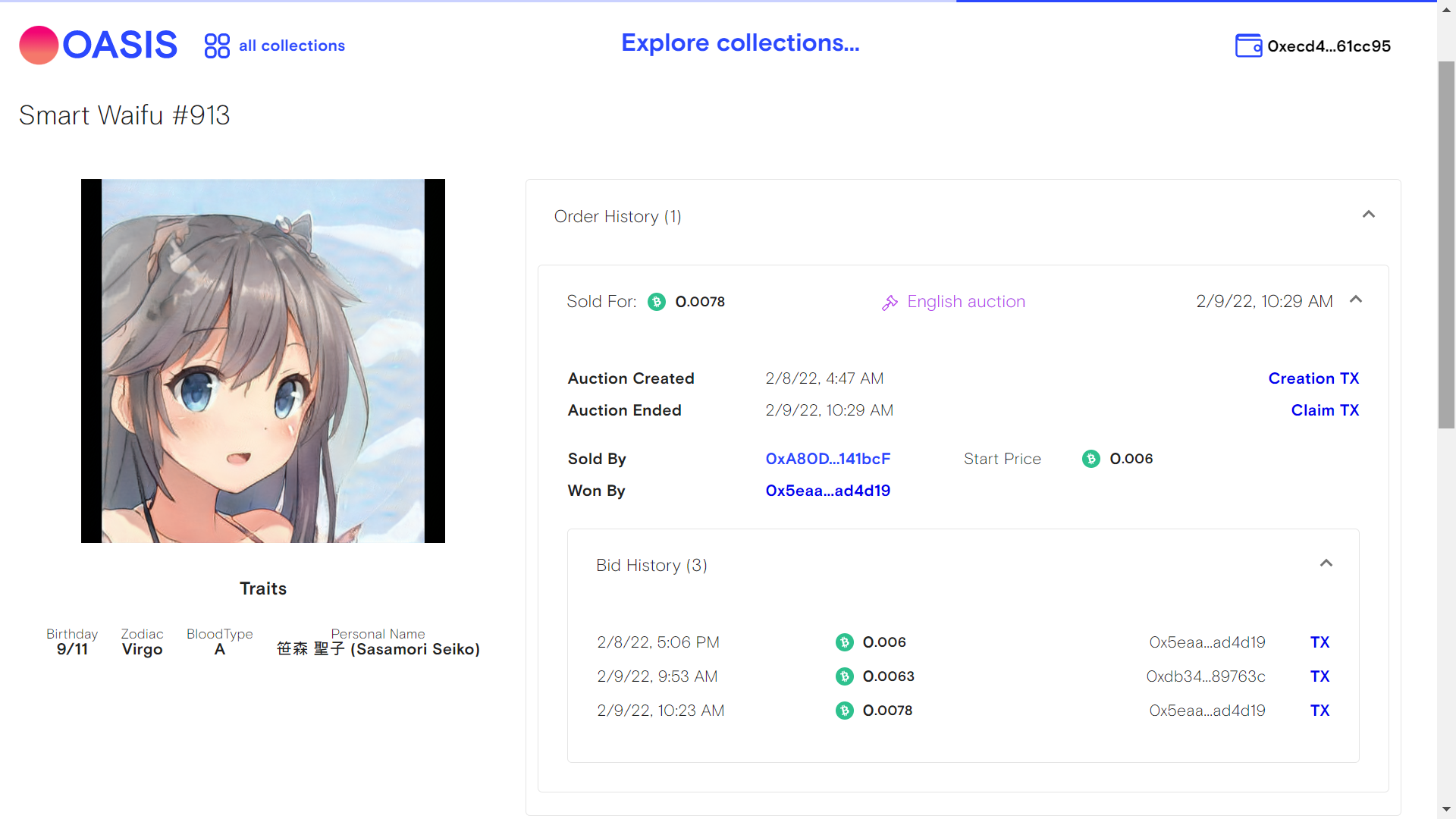
Task: Click the page vertical scrollbar thumb
Action: pyautogui.click(x=1446, y=244)
